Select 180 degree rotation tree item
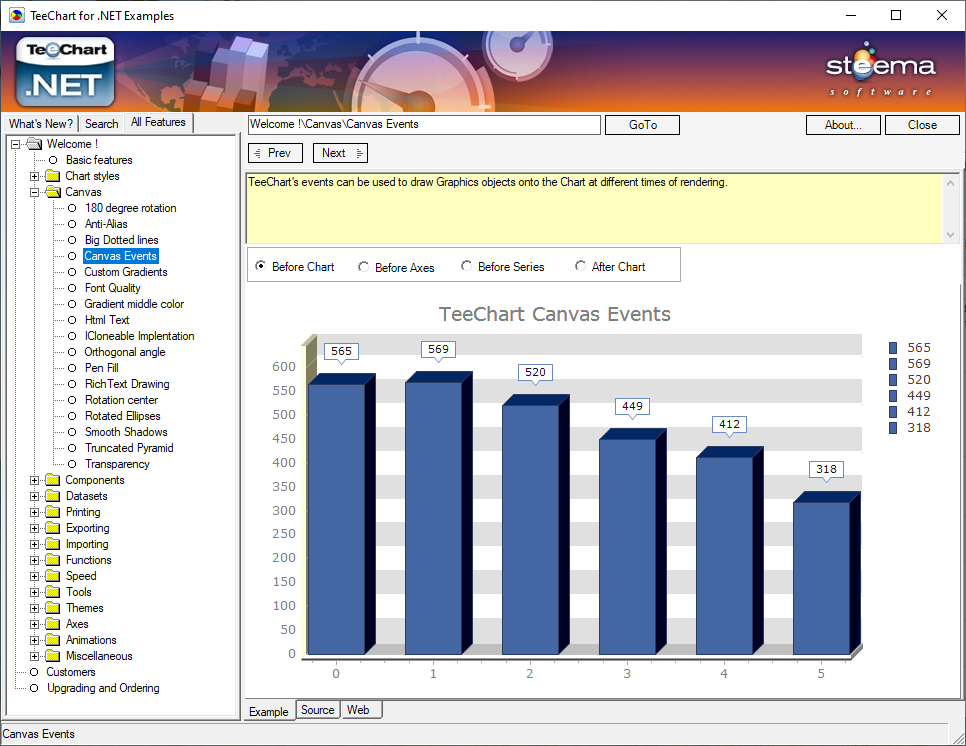 click(131, 208)
